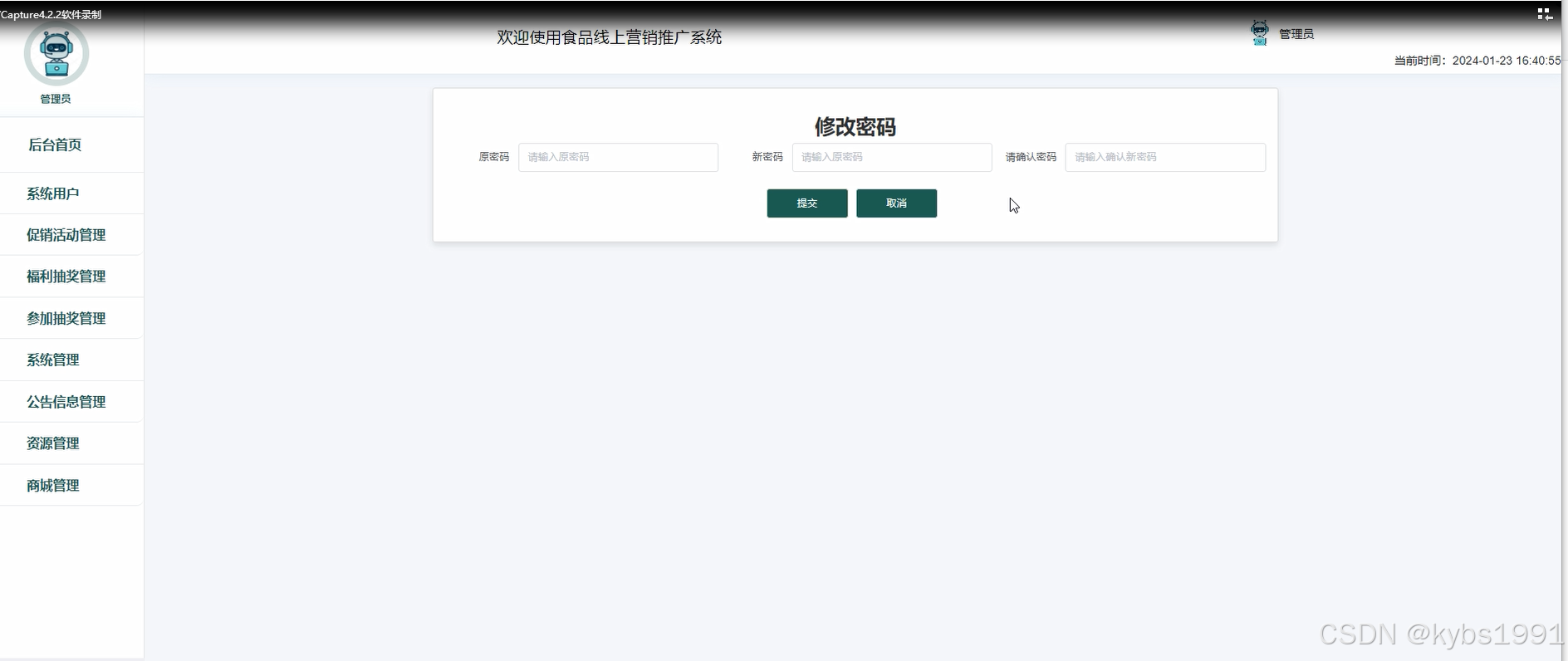Focus the 请确认密码 input field
This screenshot has width=1568, height=661.
(x=1165, y=157)
